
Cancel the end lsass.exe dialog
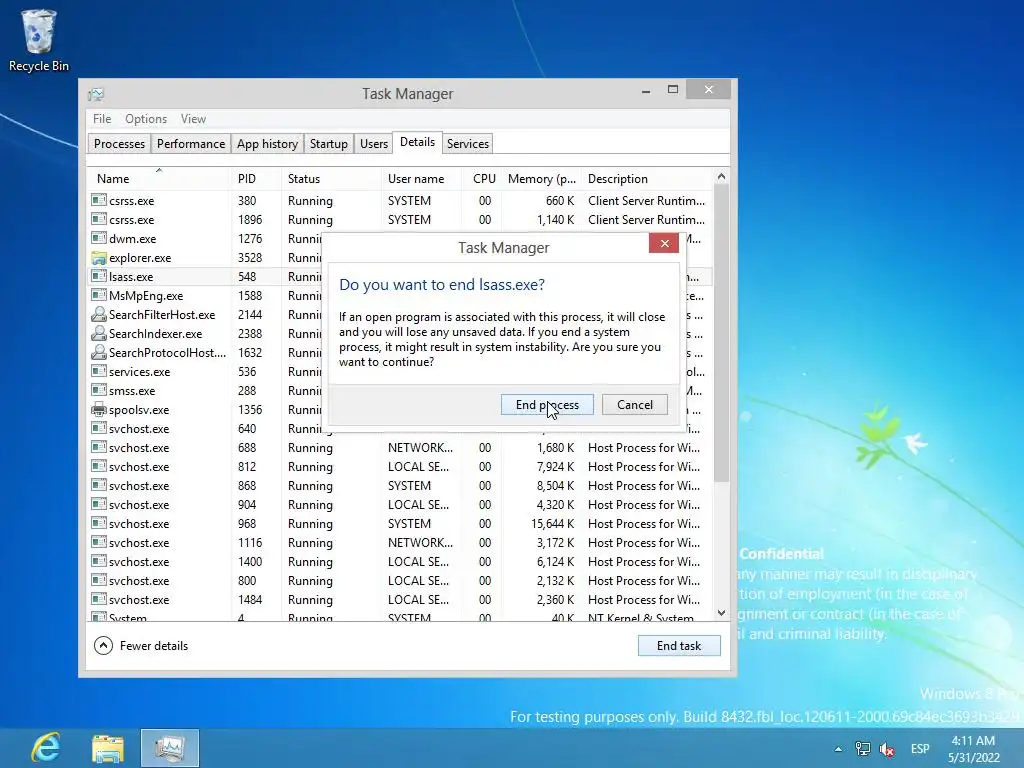[635, 405]
